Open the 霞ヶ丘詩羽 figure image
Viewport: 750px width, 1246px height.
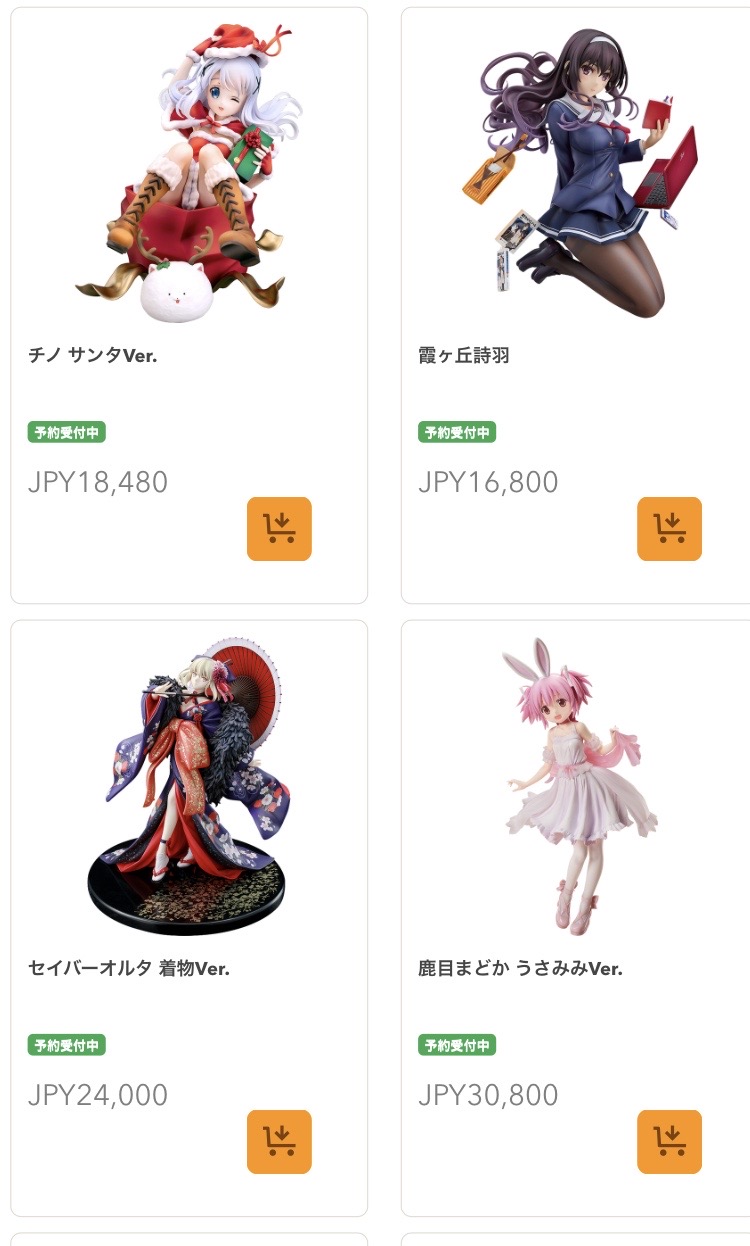pos(579,172)
